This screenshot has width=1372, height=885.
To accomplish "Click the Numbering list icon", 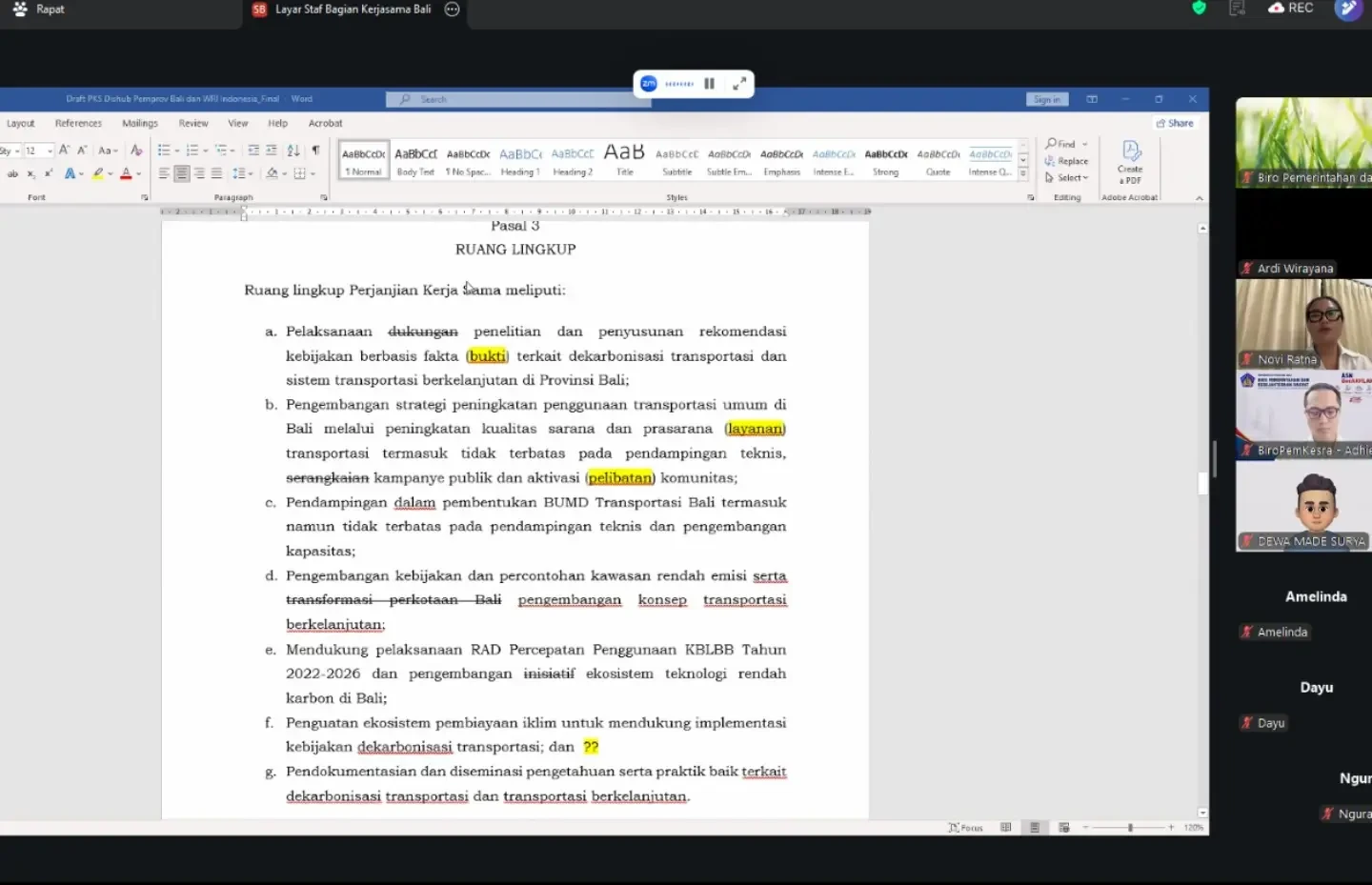I will tap(192, 151).
